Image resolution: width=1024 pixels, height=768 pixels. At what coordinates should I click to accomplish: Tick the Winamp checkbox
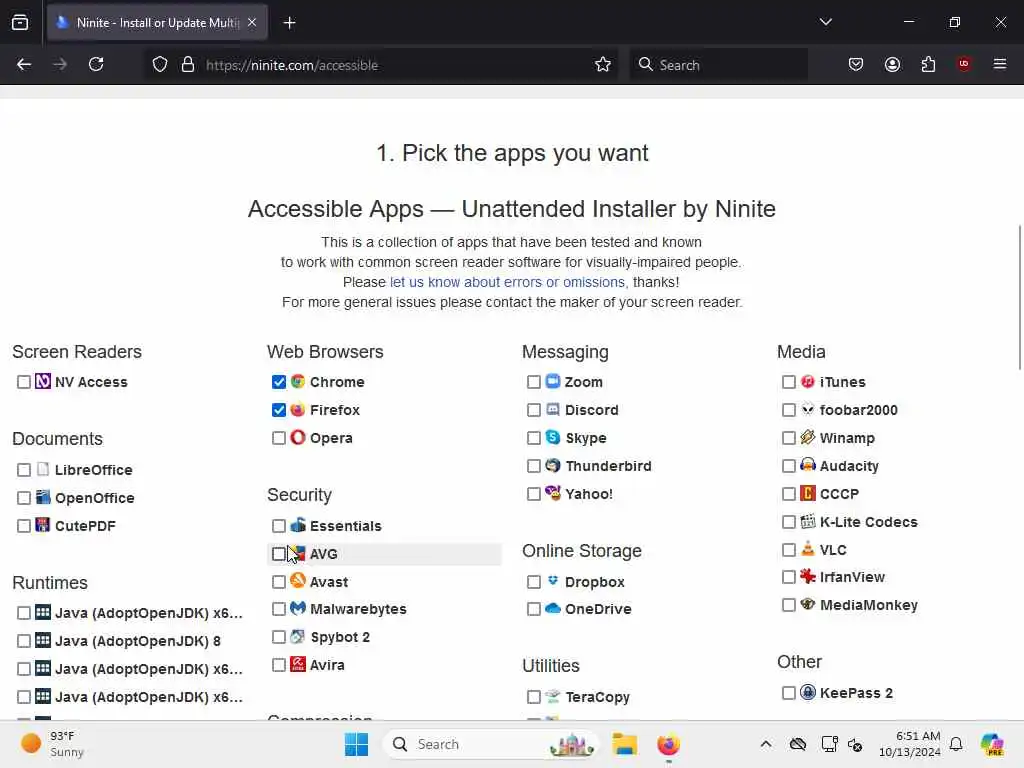[789, 438]
